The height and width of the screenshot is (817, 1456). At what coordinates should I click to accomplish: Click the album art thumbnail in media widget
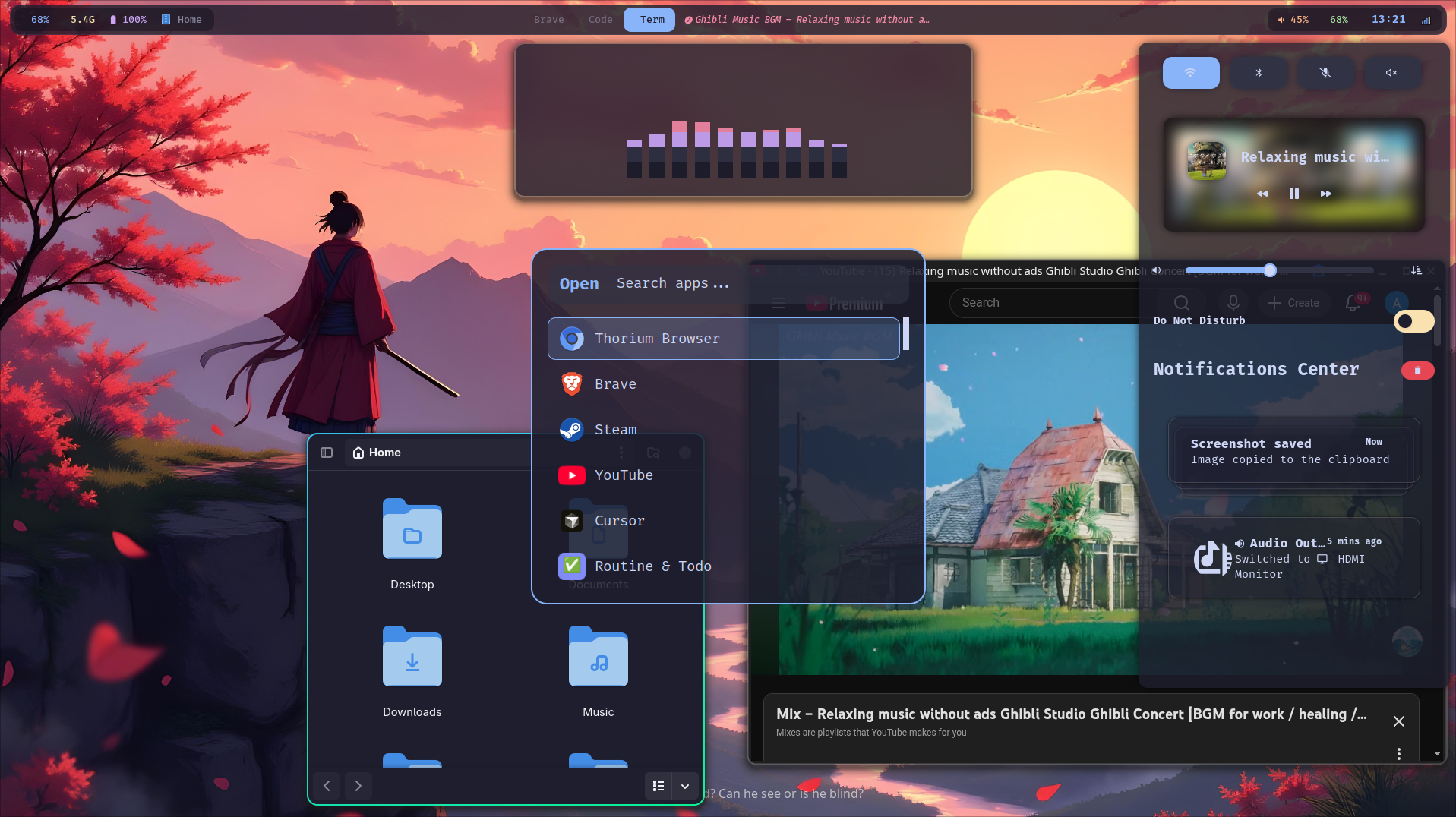(1207, 160)
